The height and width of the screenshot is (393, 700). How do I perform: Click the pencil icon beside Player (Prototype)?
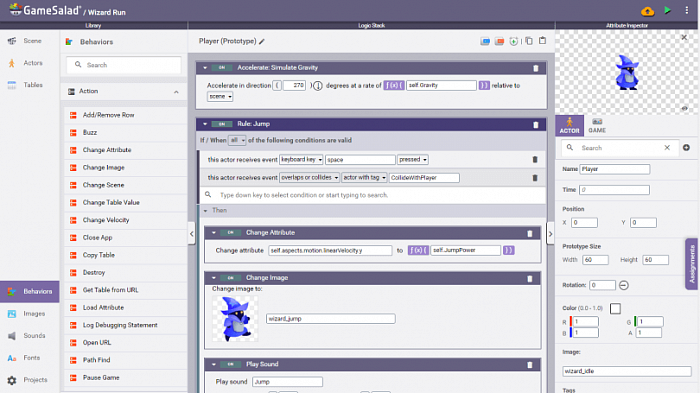(x=262, y=42)
